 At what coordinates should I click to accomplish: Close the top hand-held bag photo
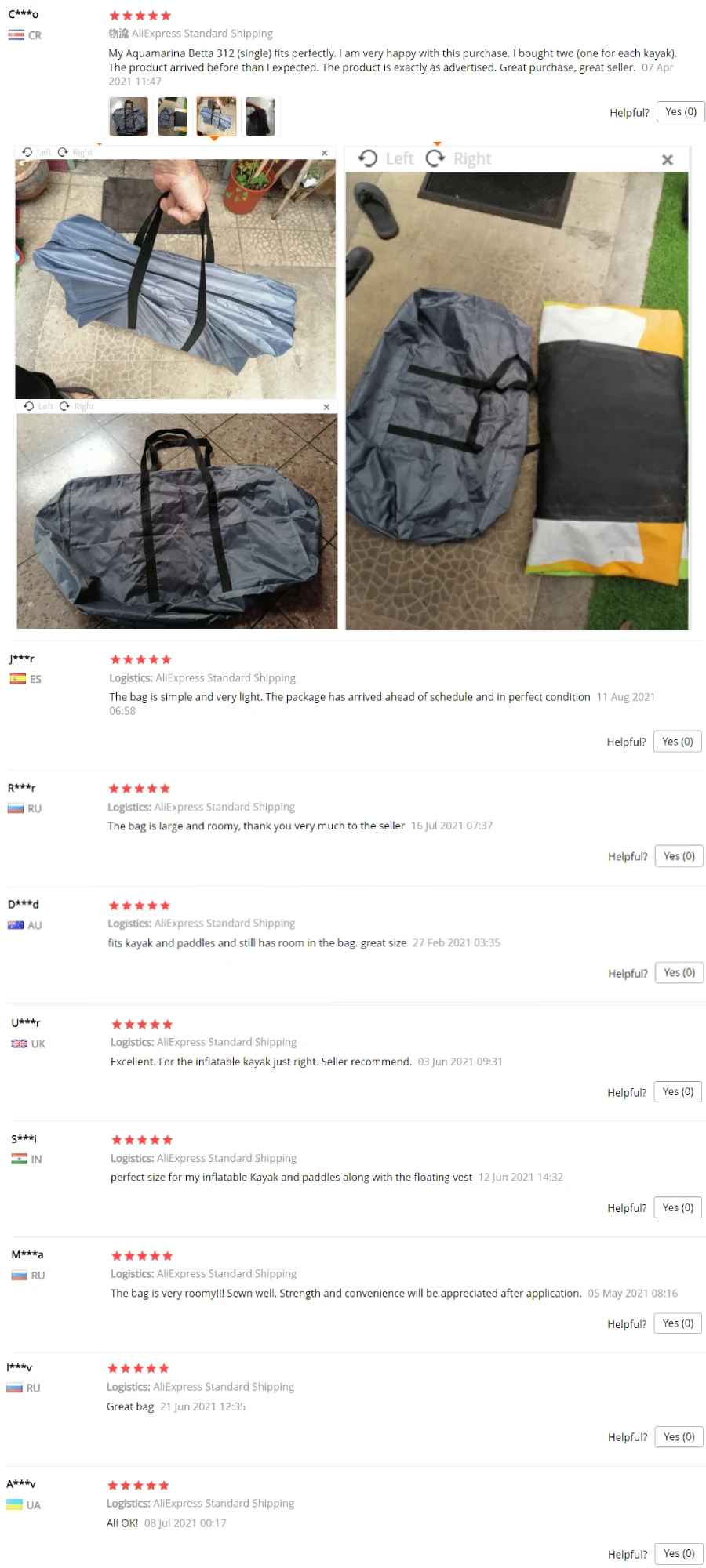(x=325, y=153)
